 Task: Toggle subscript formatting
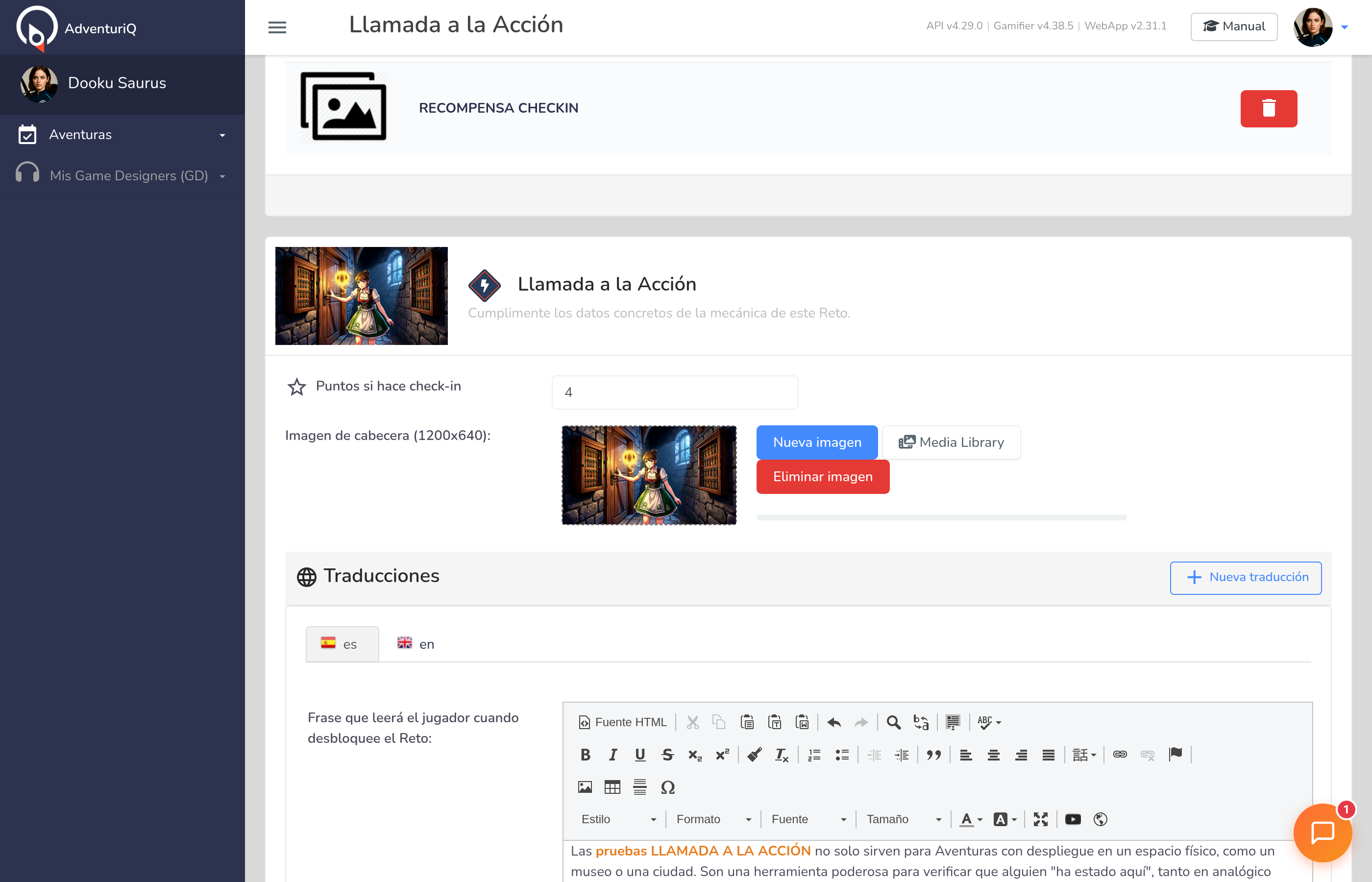pyautogui.click(x=695, y=755)
